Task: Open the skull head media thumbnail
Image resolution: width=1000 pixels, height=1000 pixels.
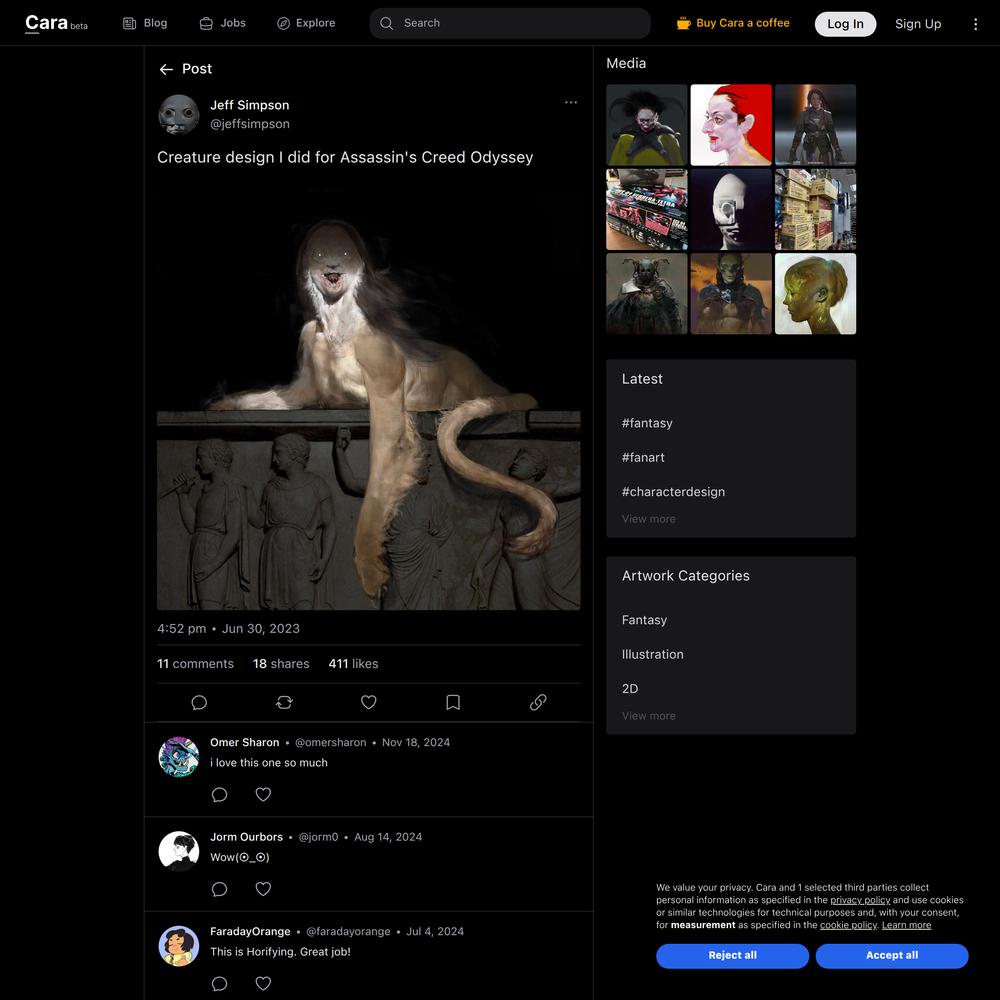Action: coord(731,209)
